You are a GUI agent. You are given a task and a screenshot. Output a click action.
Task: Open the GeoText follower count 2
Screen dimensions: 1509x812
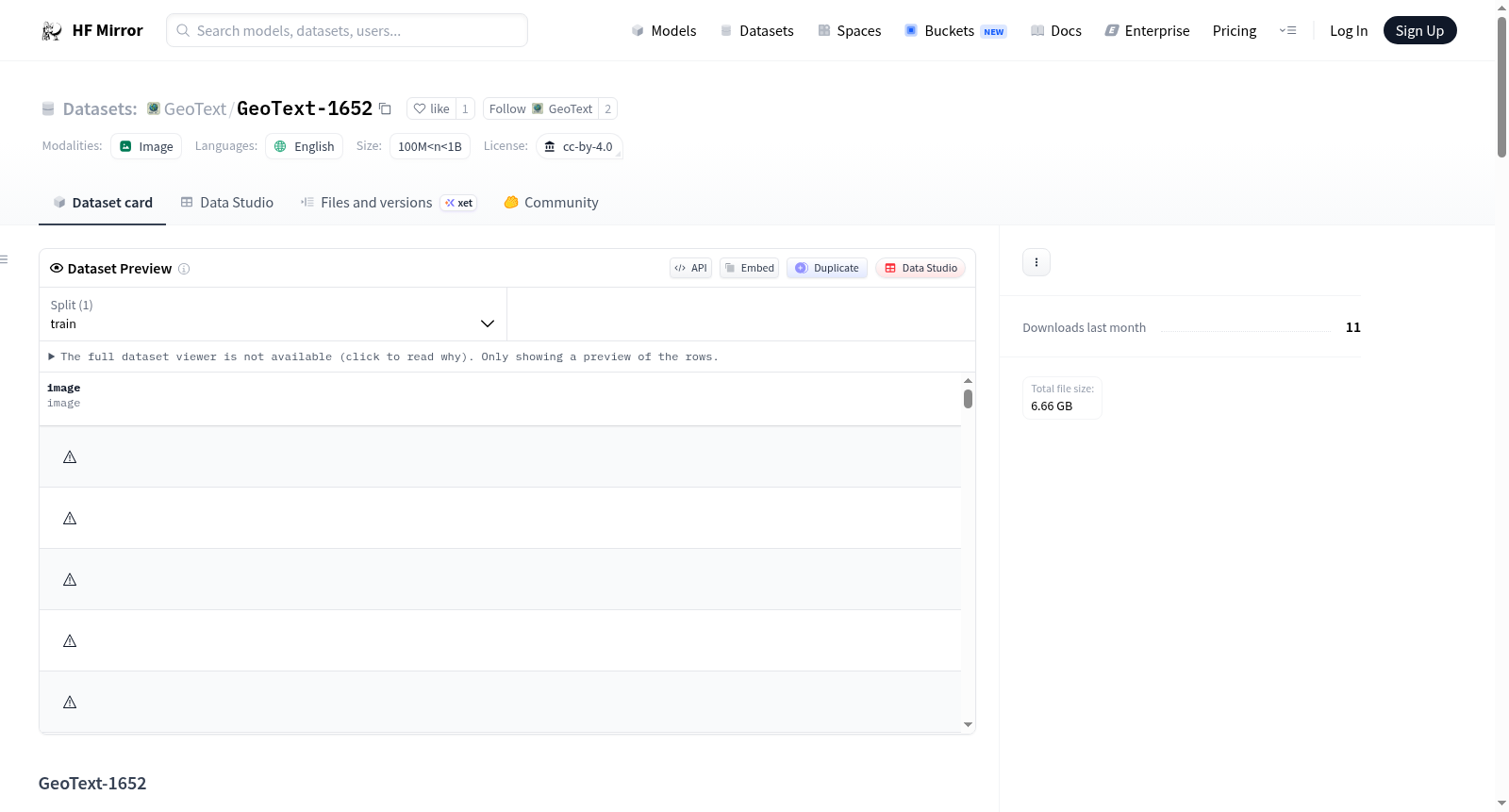pyautogui.click(x=608, y=108)
